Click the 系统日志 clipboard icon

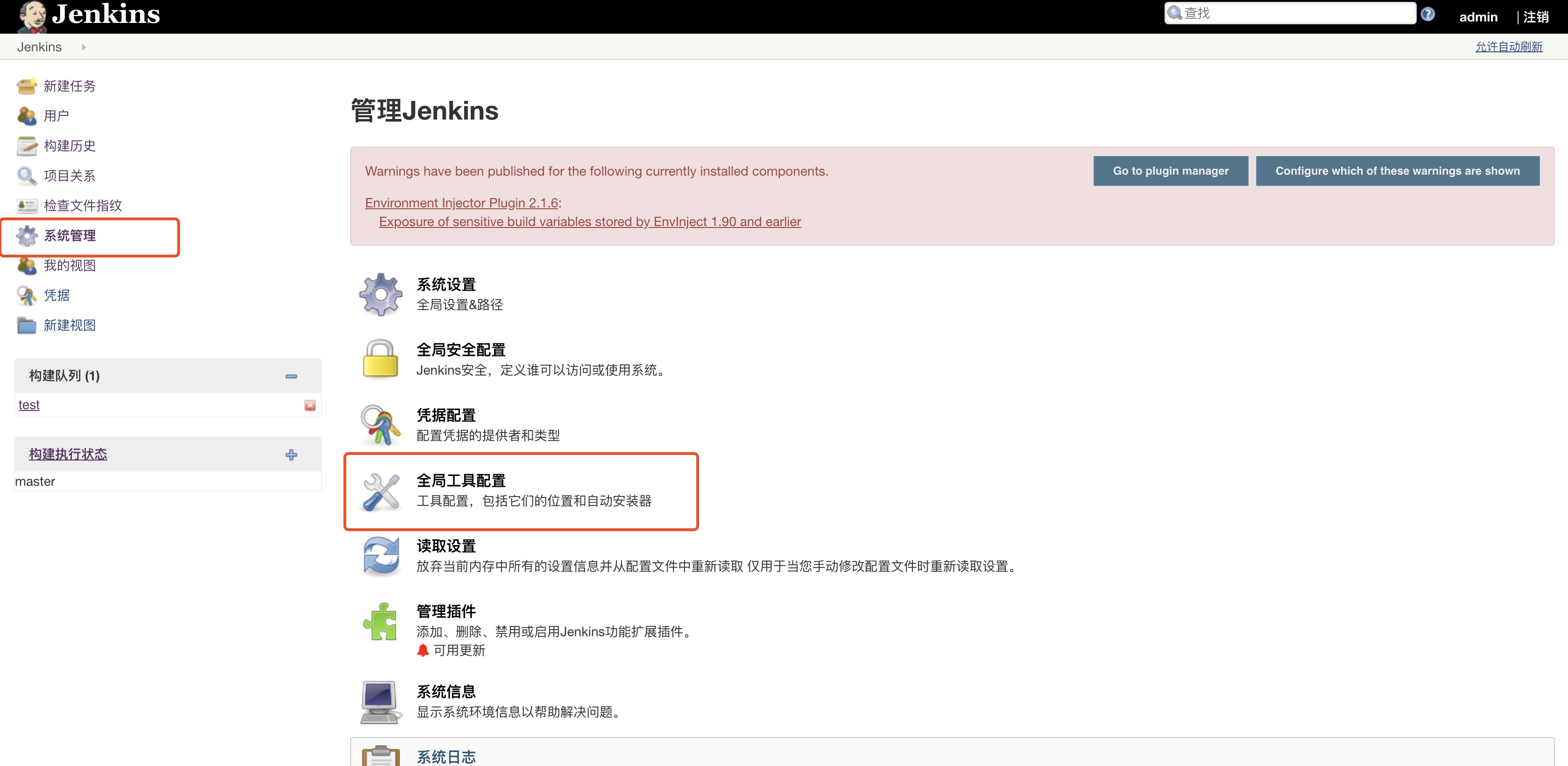pyautogui.click(x=381, y=755)
